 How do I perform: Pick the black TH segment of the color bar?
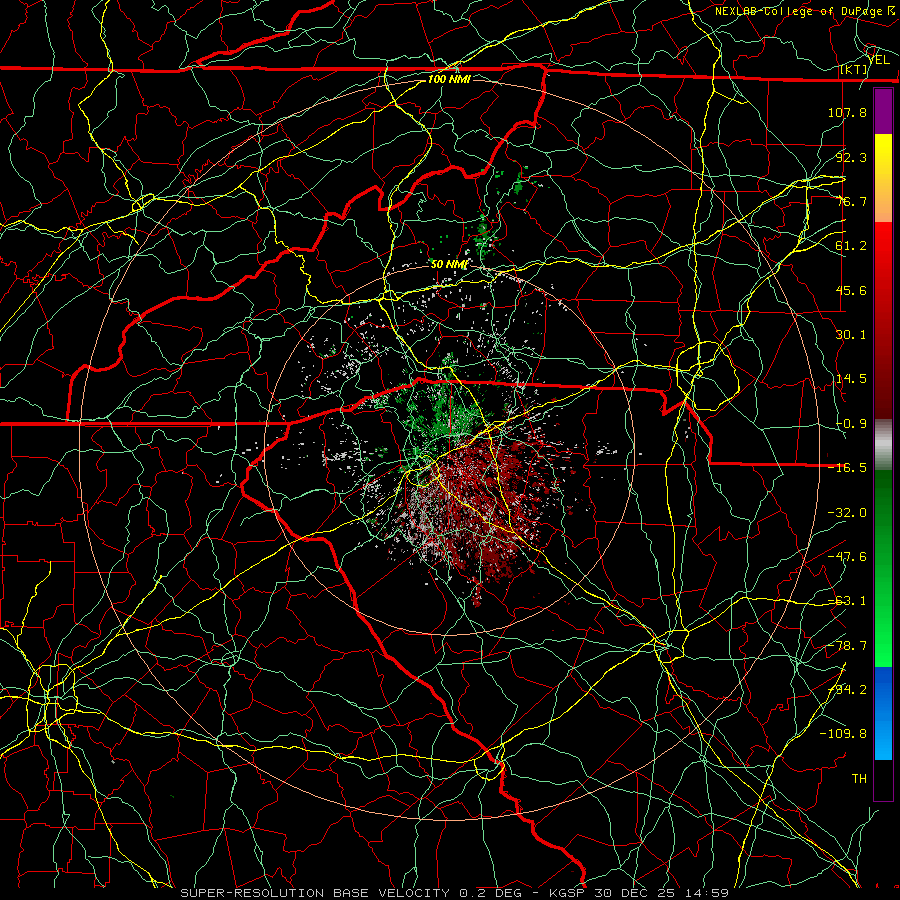tap(883, 779)
